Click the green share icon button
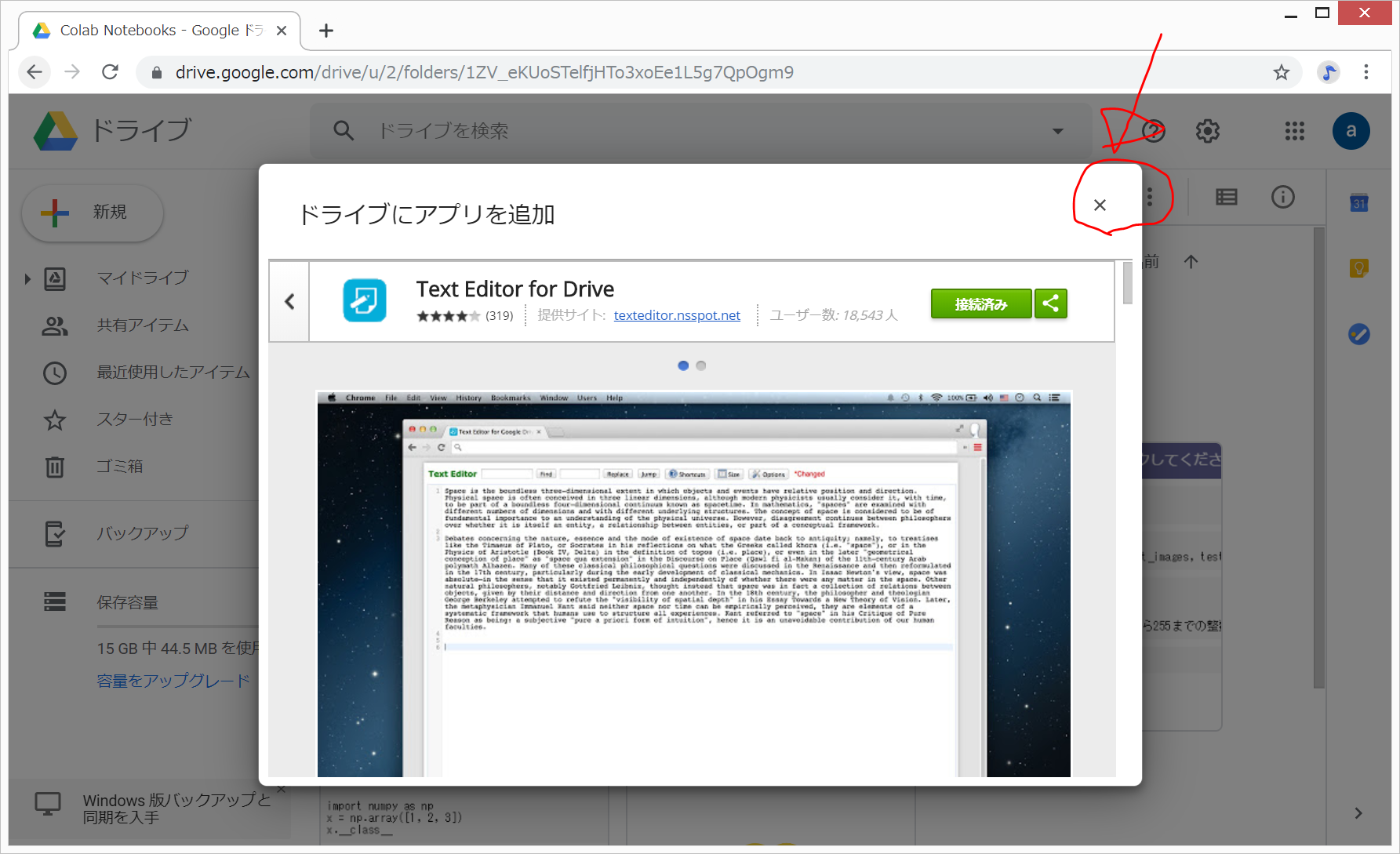1400x854 pixels. tap(1051, 303)
